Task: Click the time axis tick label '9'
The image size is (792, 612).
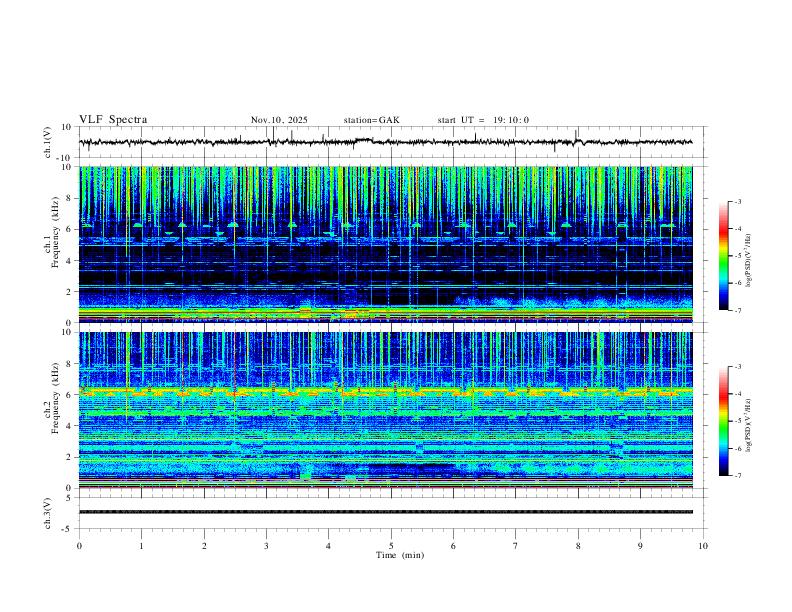Action: point(640,546)
